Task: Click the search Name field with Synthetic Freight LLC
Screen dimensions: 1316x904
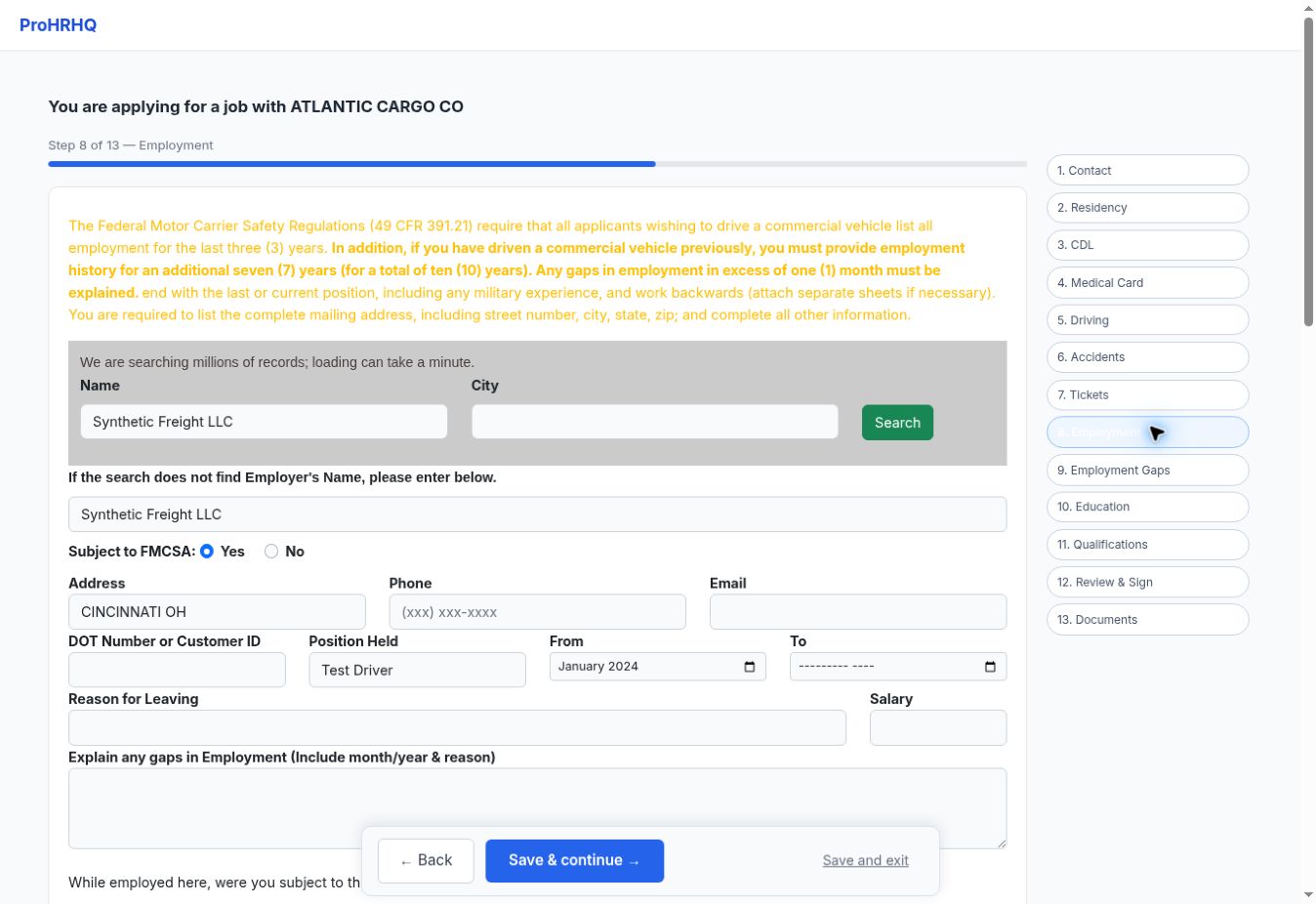Action: point(264,422)
